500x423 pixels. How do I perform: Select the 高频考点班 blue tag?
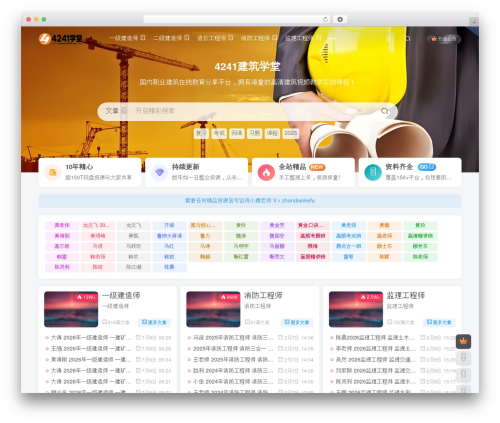click(x=348, y=236)
